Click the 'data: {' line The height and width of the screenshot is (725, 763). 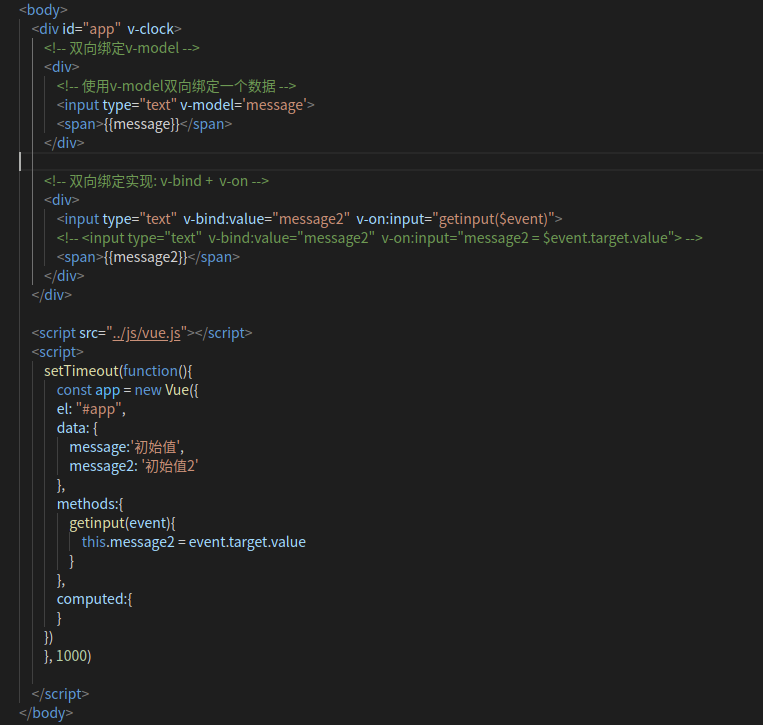coord(77,428)
